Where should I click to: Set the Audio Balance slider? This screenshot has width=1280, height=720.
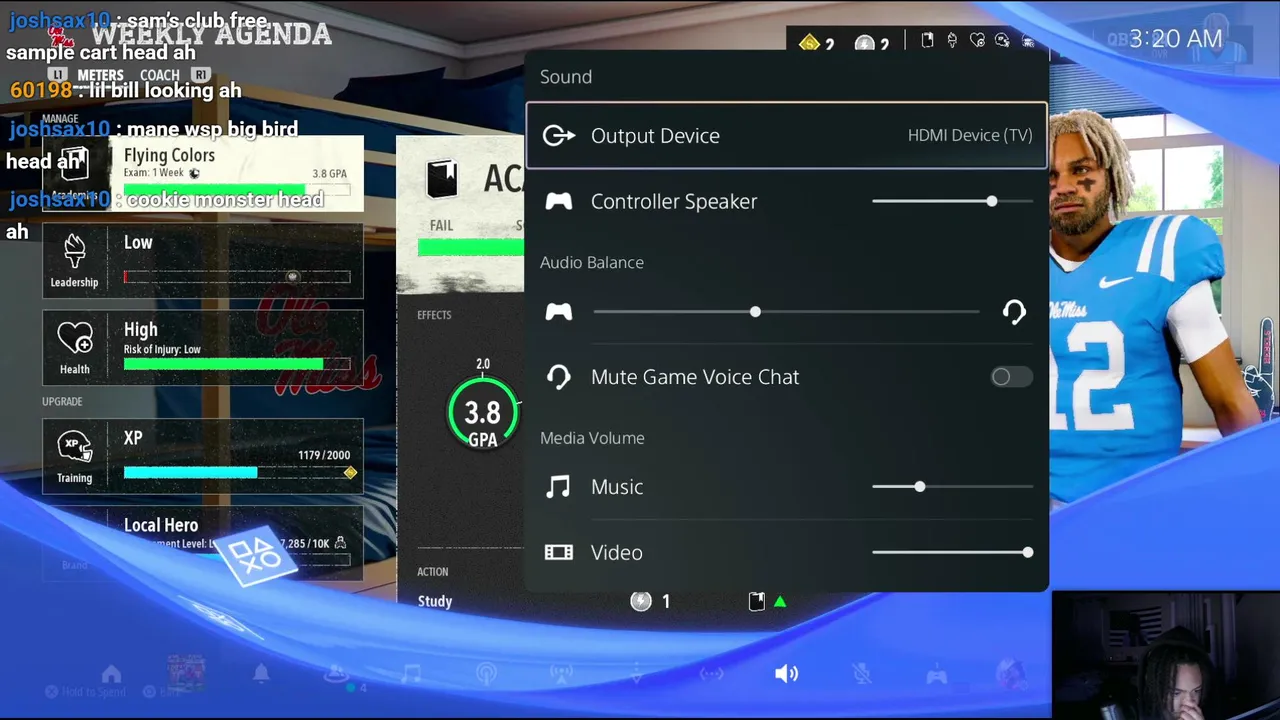click(786, 312)
